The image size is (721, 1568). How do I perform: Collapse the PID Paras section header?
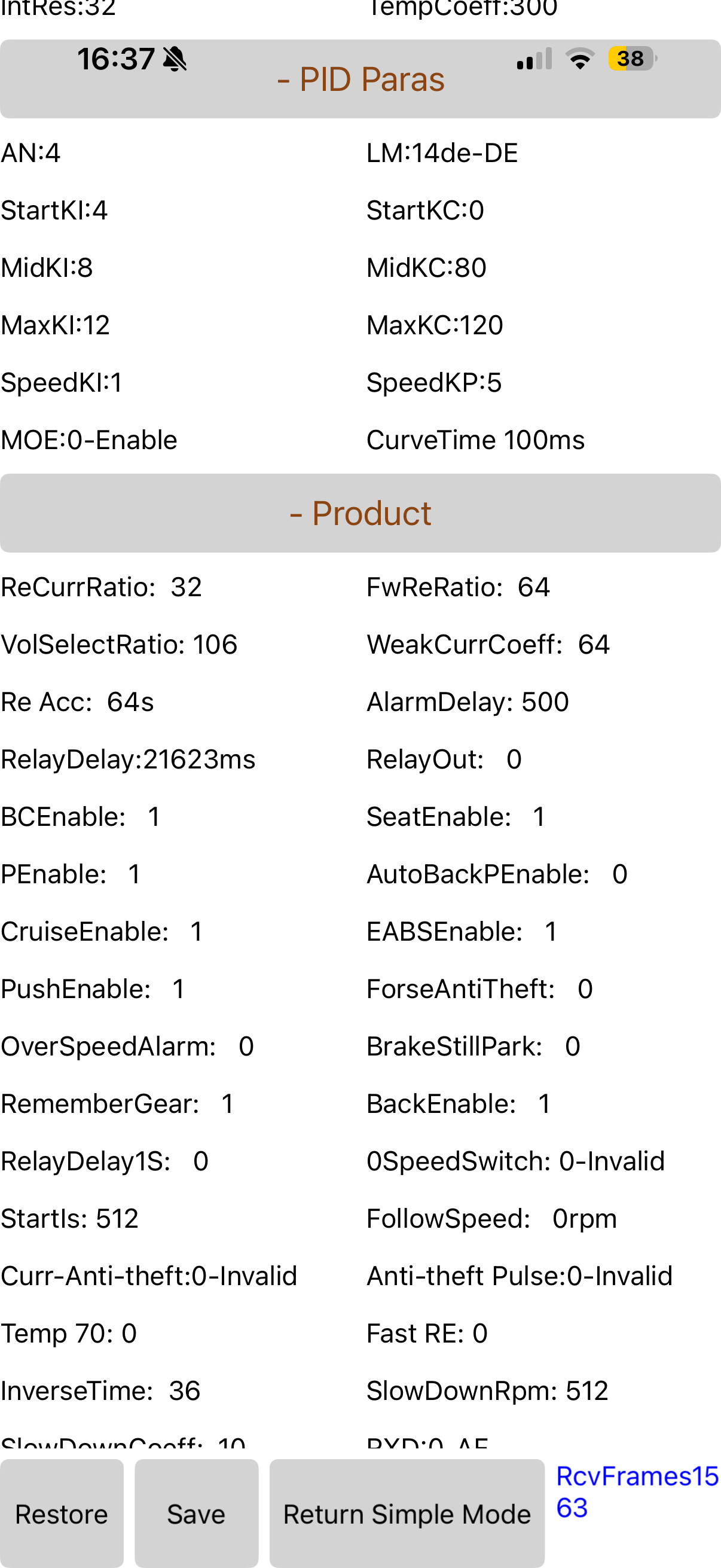360,79
